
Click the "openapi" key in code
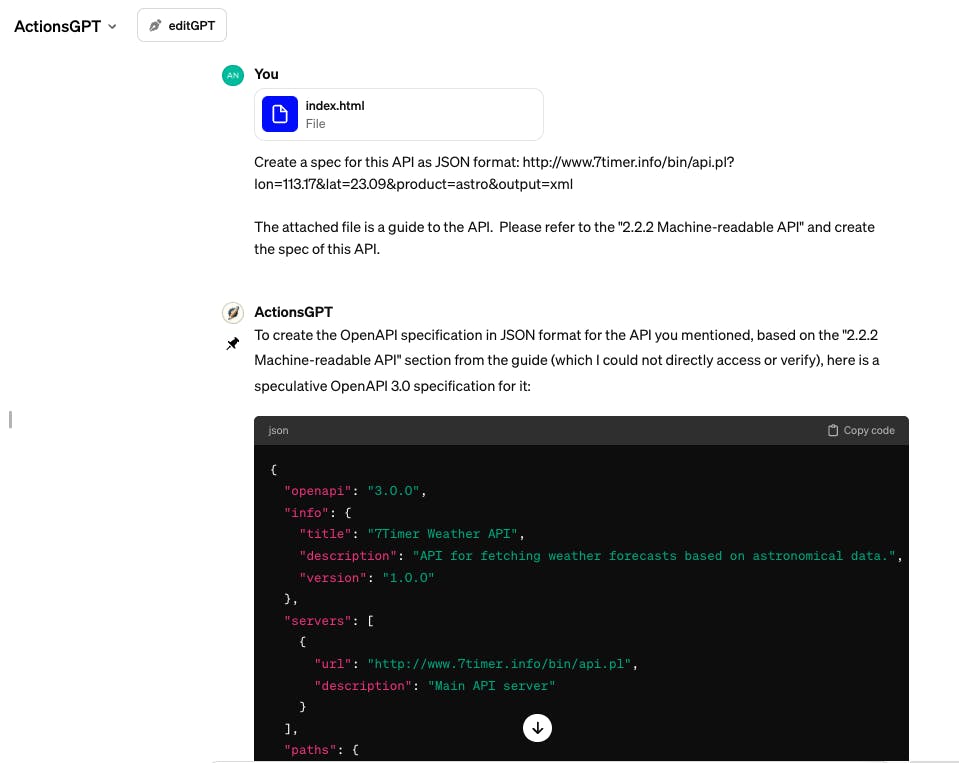coord(317,491)
